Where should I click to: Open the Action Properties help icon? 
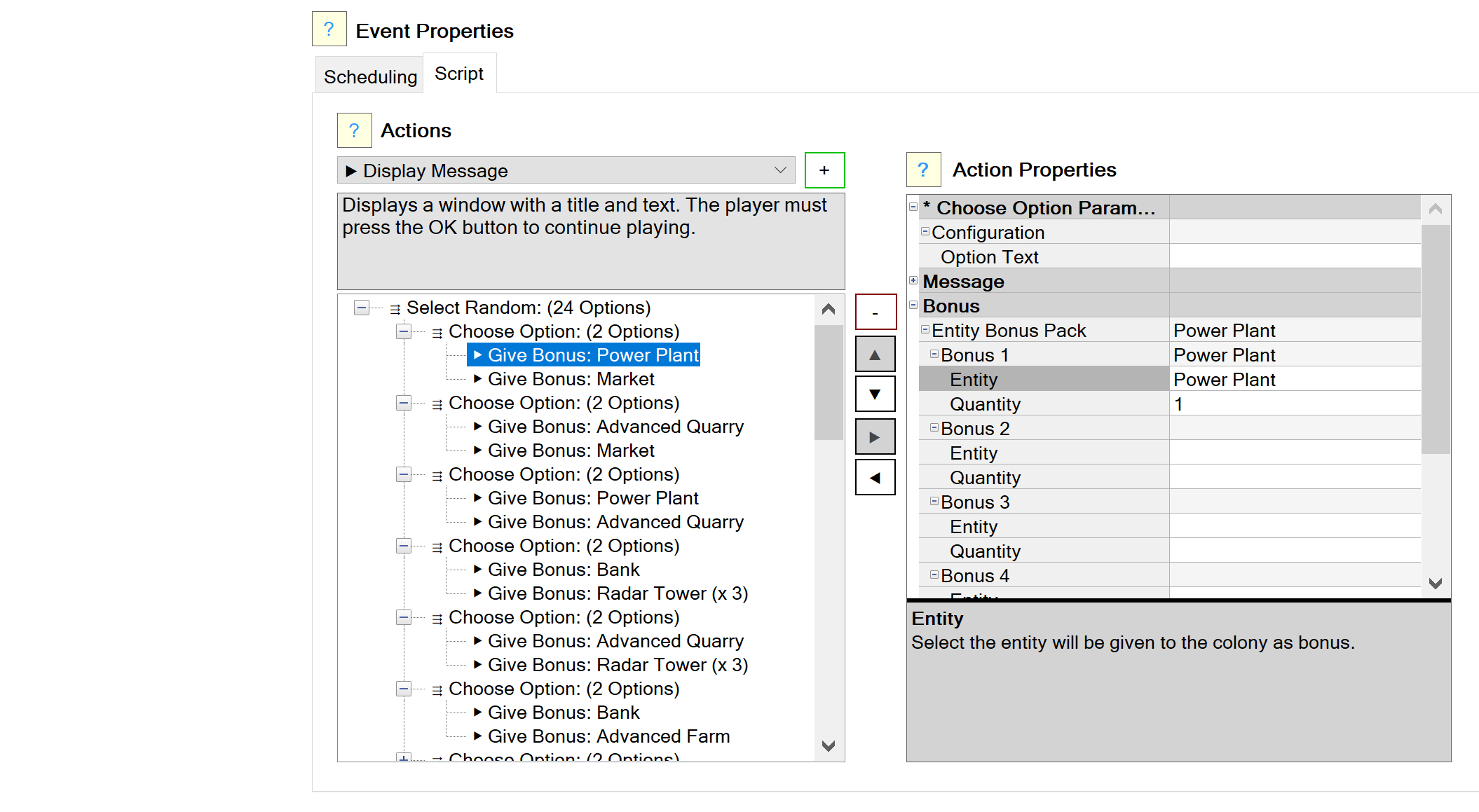tap(923, 170)
